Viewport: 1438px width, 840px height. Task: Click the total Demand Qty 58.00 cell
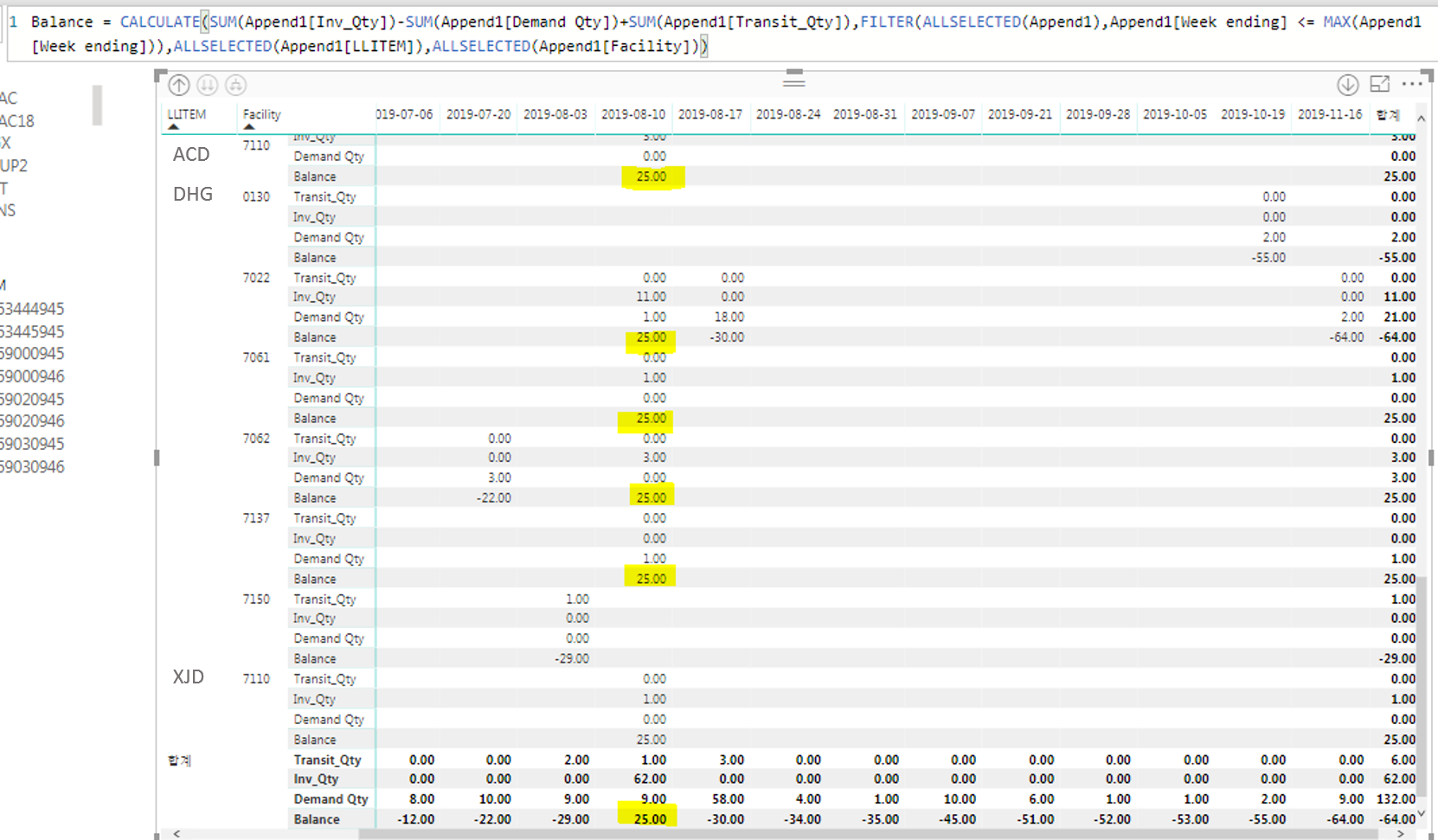pos(728,799)
